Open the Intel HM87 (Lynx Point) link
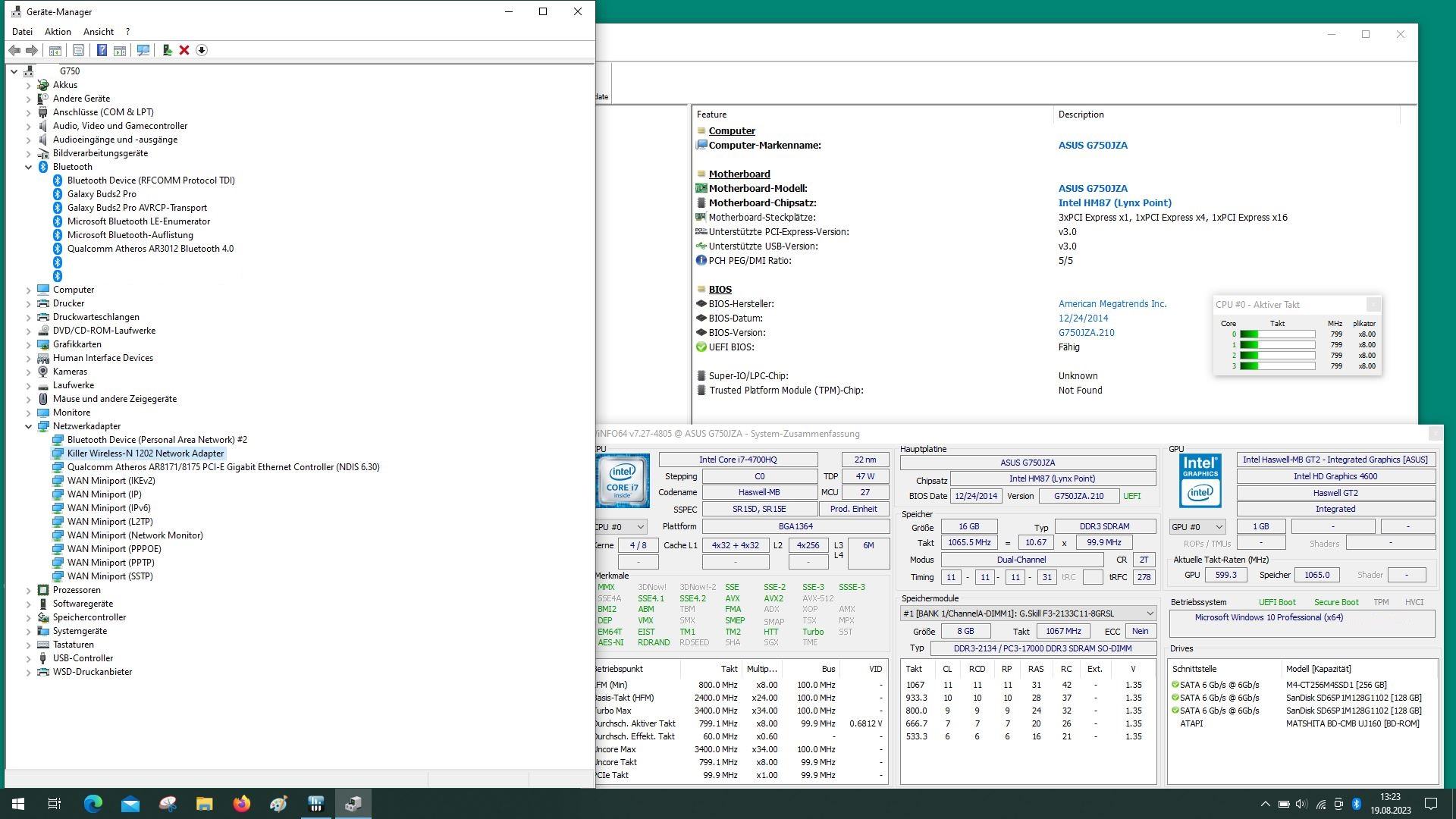The height and width of the screenshot is (819, 1456). (x=1115, y=203)
